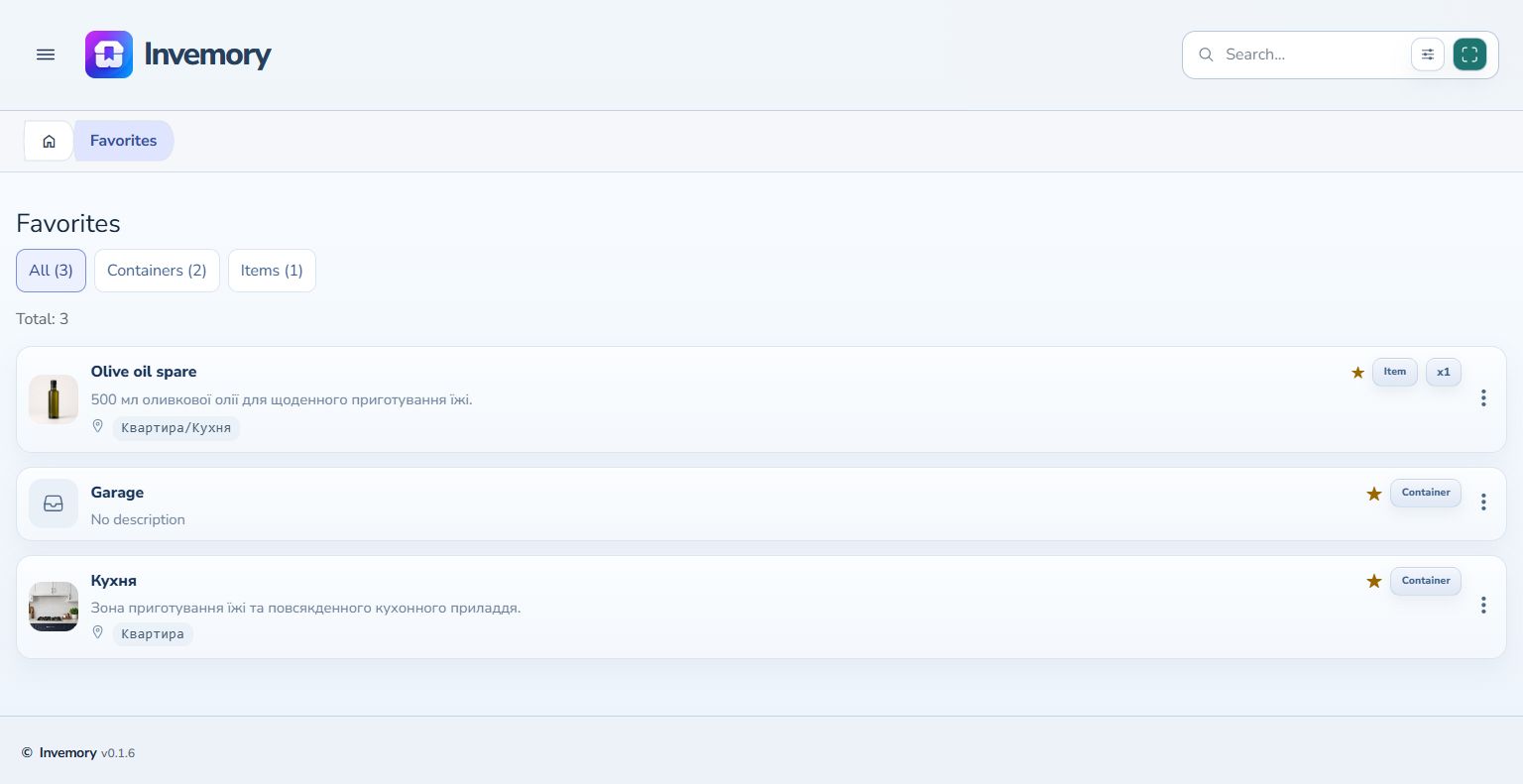Viewport: 1523px width, 784px height.
Task: Click the 'No description' text under Garage
Action: tap(138, 519)
